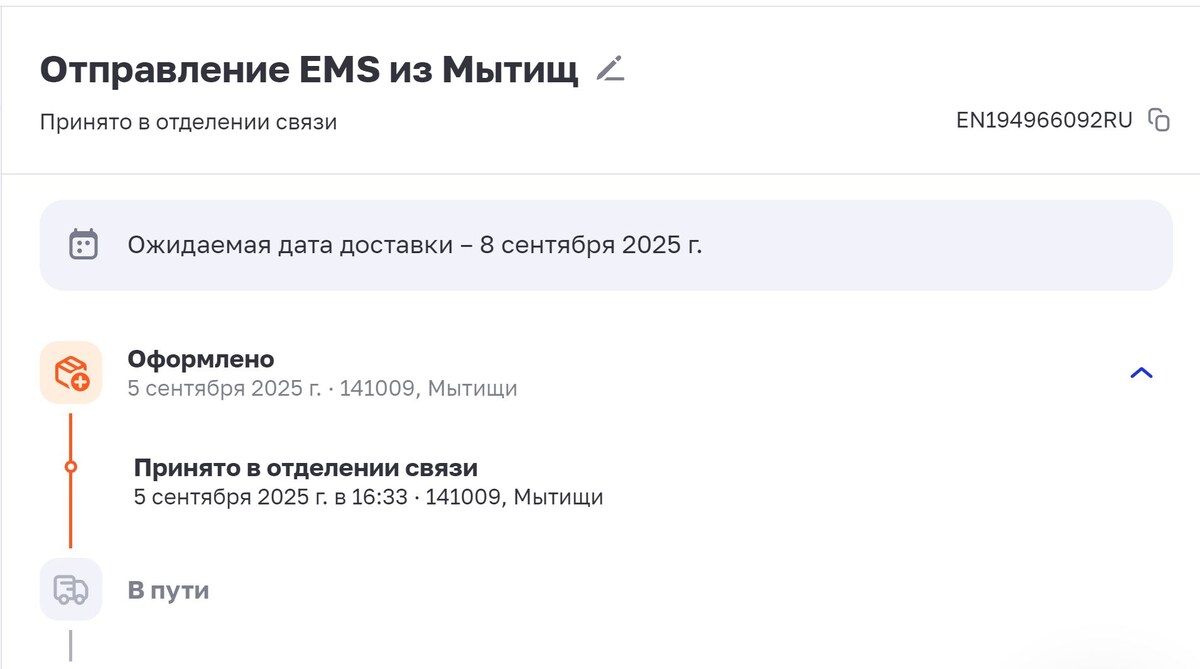Image resolution: width=1200 pixels, height=669 pixels.
Task: Select the delivery truck status icon
Action: tap(70, 589)
